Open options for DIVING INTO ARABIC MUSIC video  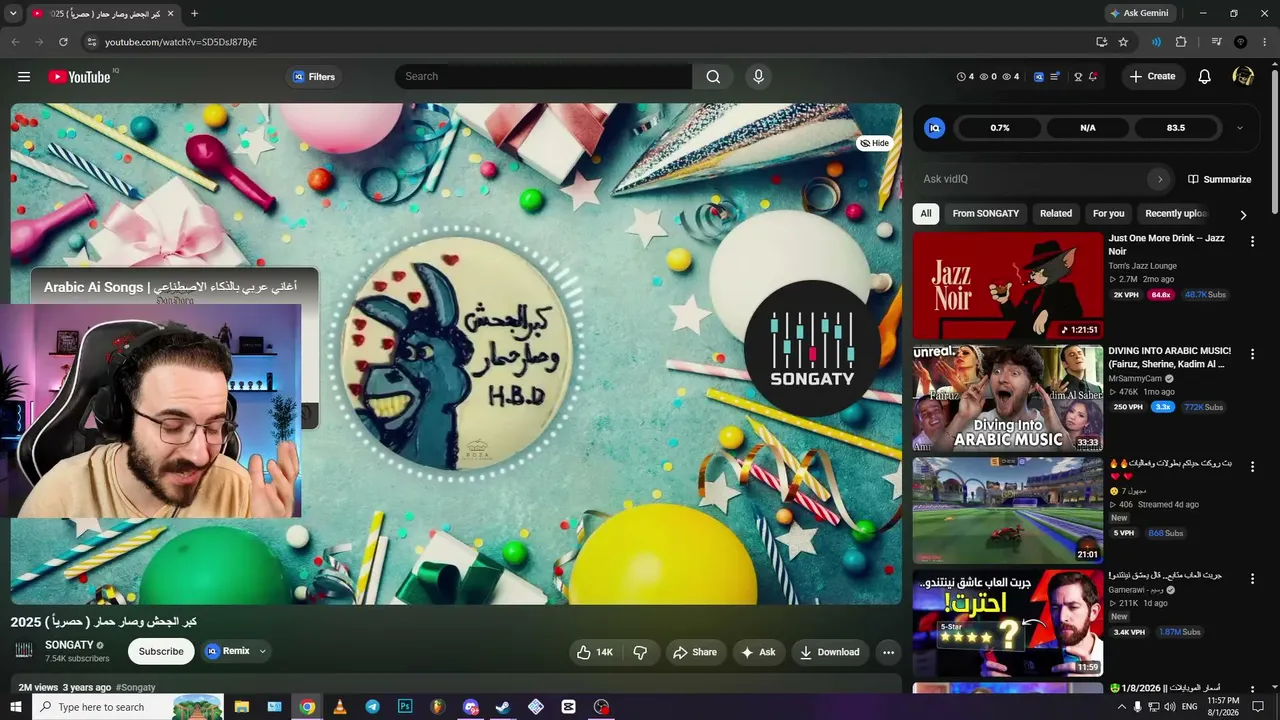pyautogui.click(x=1252, y=354)
